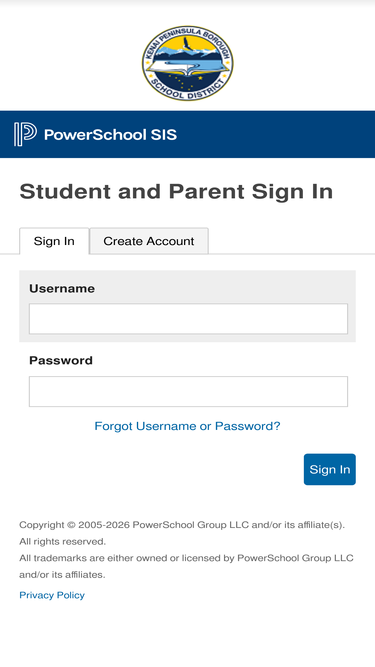Switch to the Create Account tab

pos(149,241)
